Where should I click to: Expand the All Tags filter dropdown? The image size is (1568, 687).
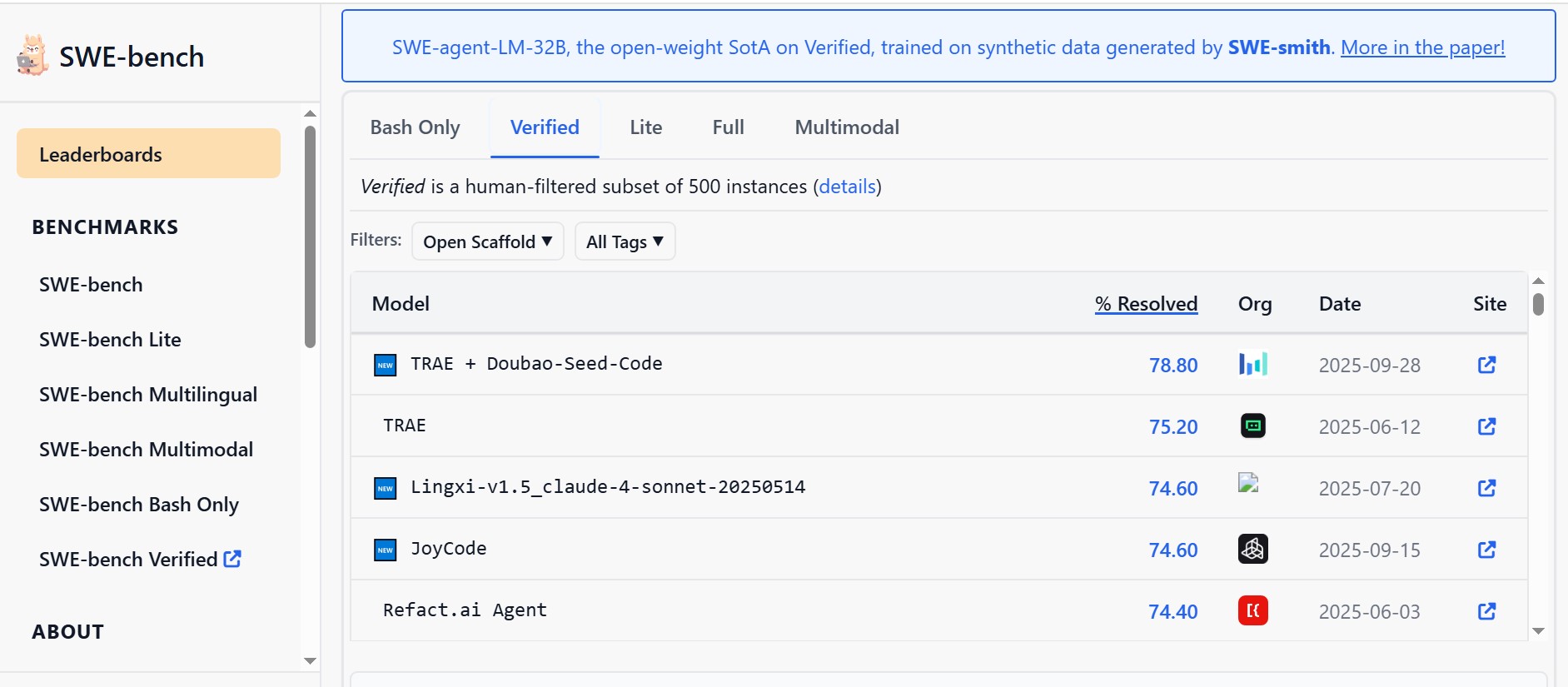[625, 241]
